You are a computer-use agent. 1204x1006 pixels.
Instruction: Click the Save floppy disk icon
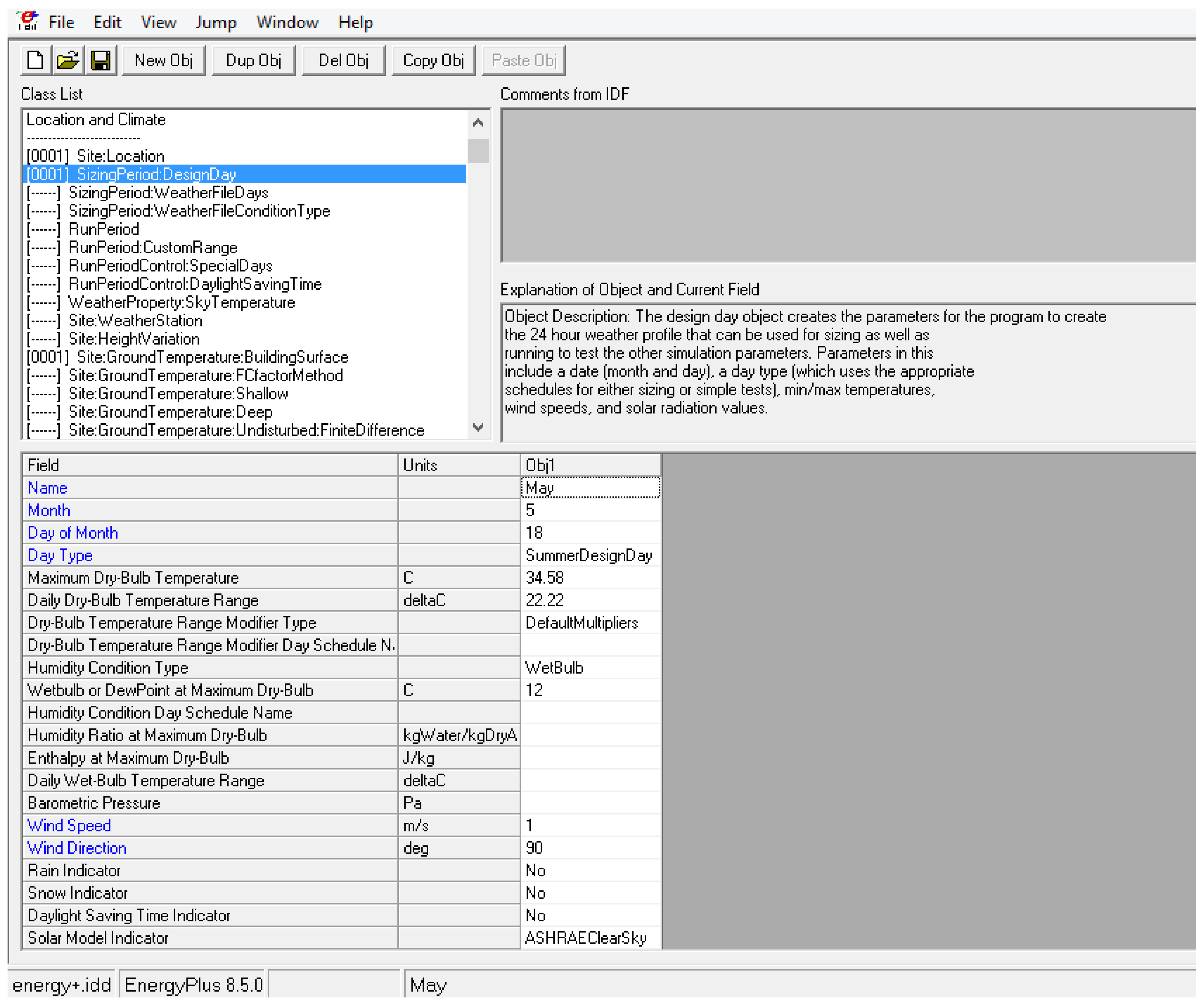coord(101,60)
